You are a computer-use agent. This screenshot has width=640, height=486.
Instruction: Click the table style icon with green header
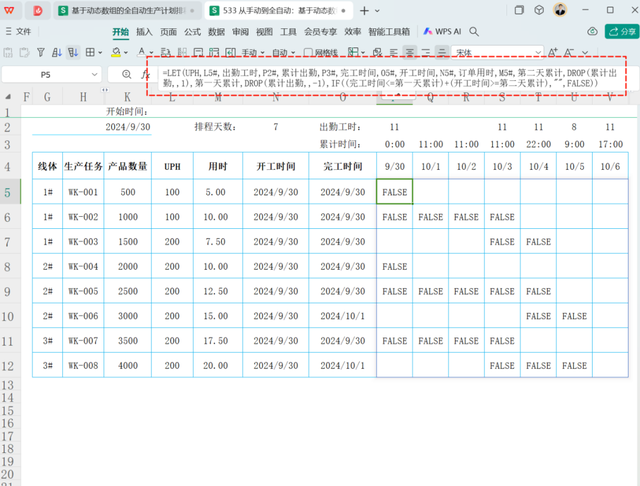pyautogui.click(x=214, y=52)
